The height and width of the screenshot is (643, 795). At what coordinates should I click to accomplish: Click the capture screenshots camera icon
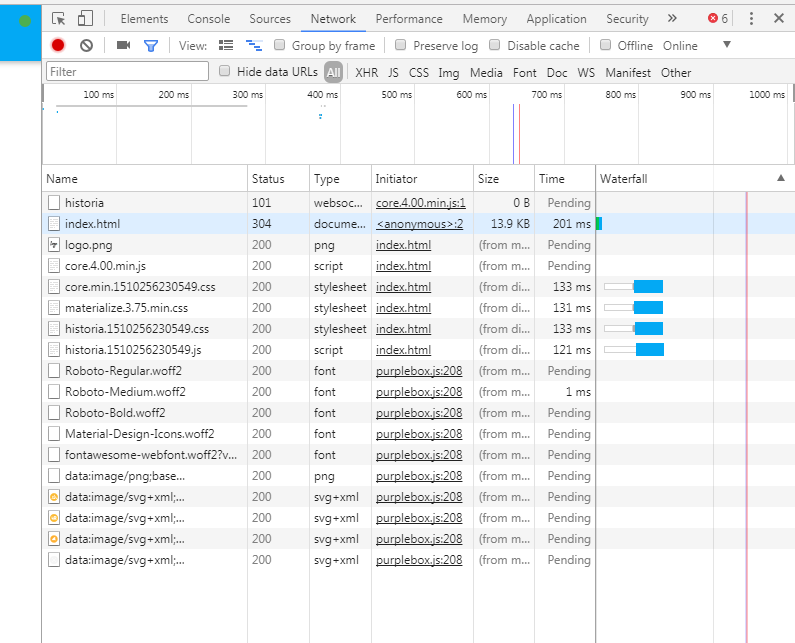pos(124,45)
